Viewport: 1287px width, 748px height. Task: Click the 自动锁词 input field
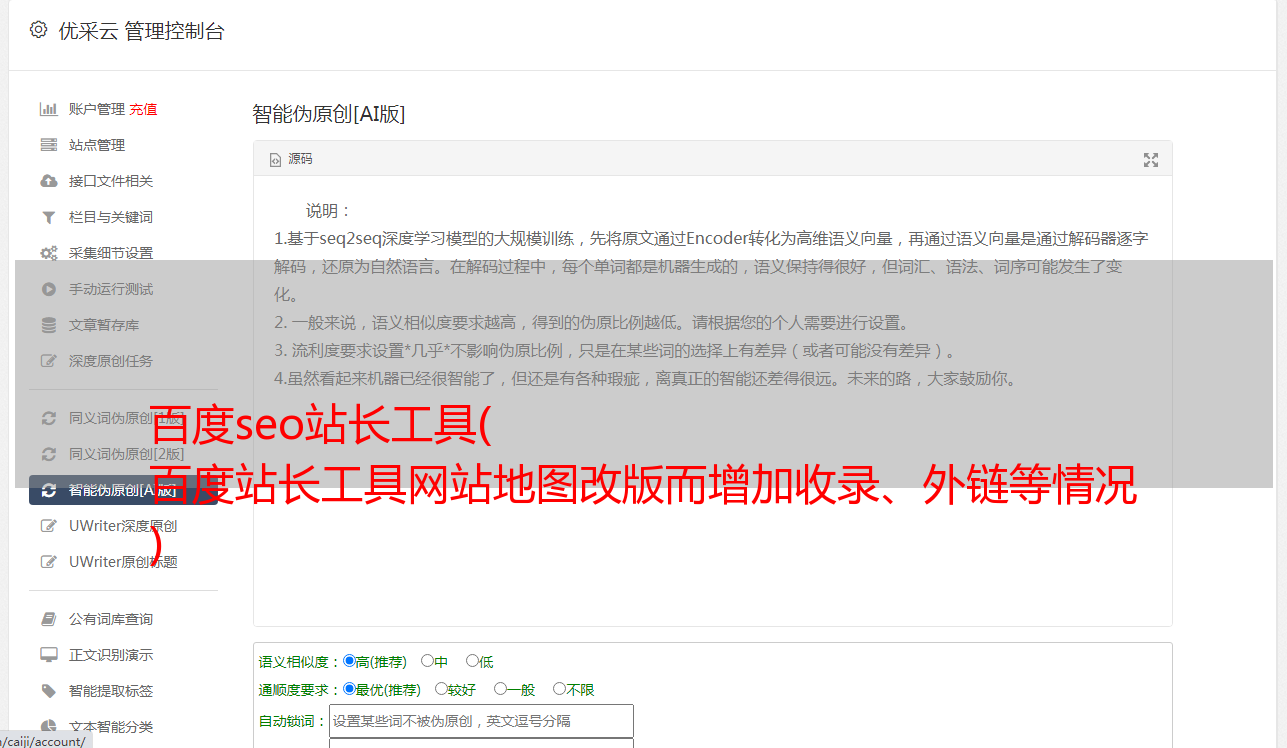coord(481,721)
